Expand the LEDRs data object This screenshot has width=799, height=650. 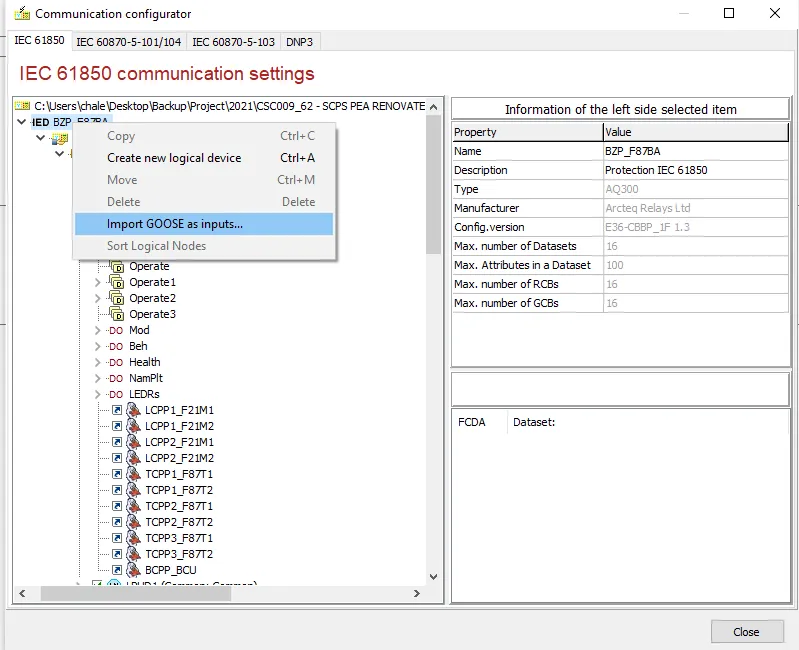(97, 394)
